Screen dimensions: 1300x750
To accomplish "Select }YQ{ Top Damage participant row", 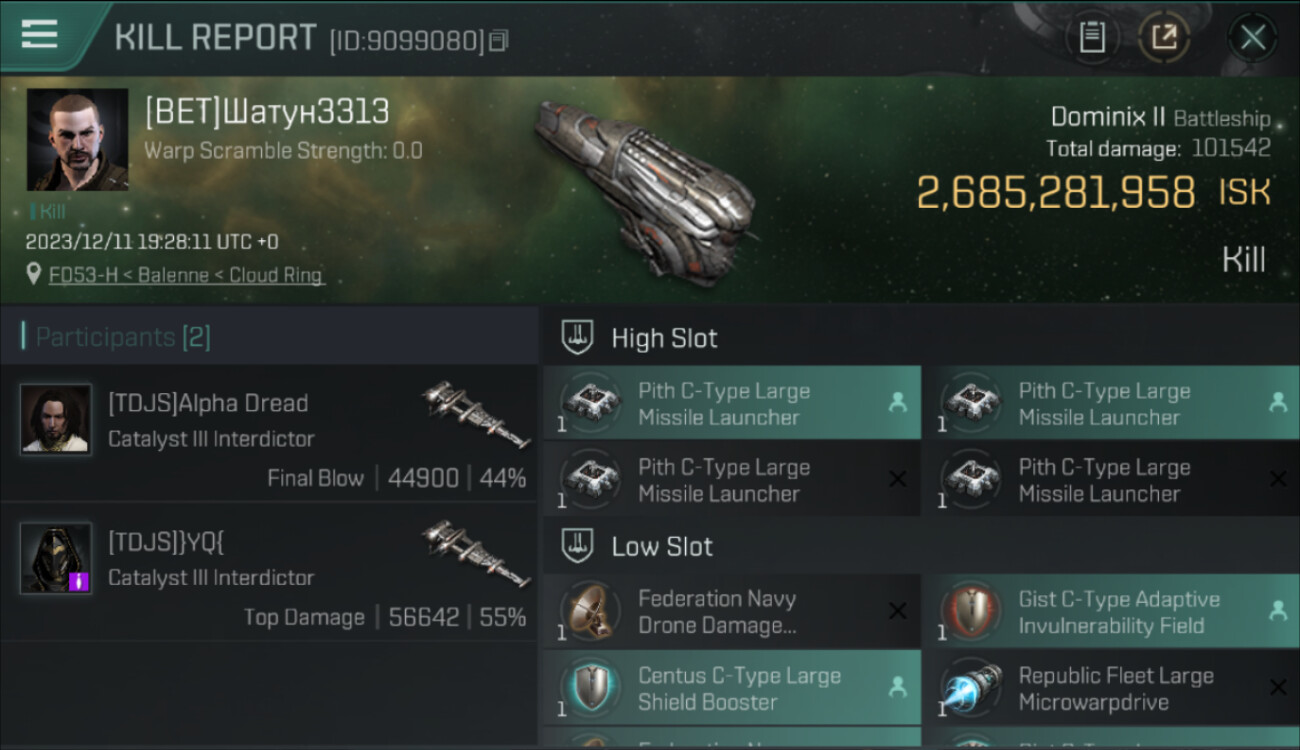I will pos(269,571).
